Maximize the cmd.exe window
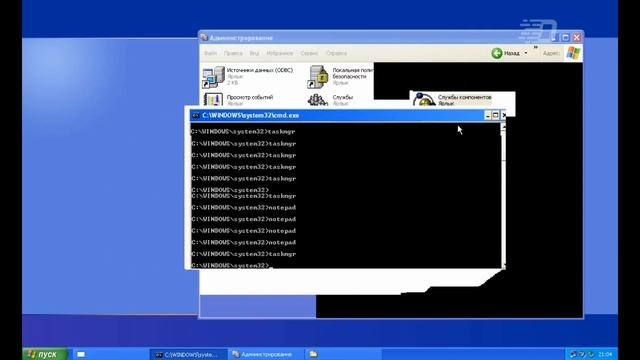The width and height of the screenshot is (640, 360). tap(496, 116)
